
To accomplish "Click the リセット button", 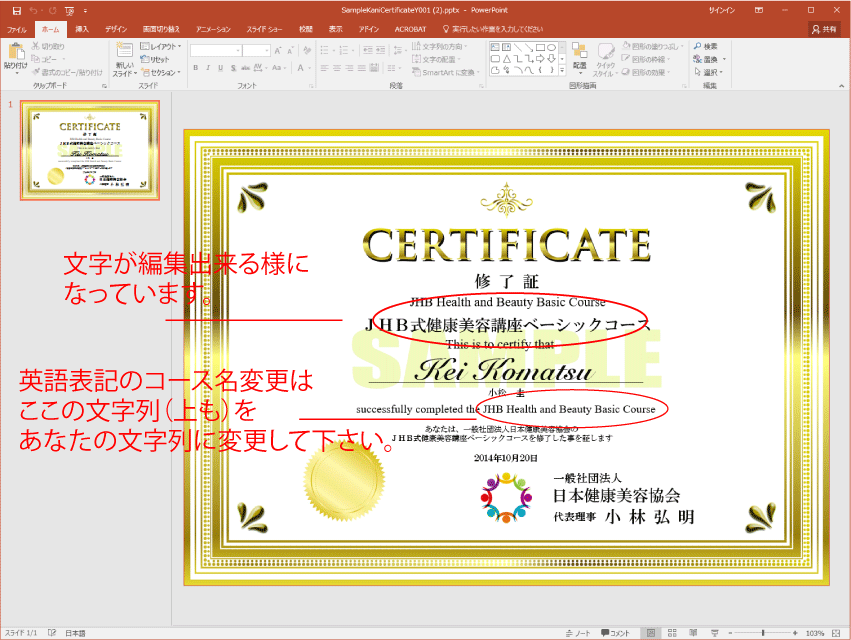I will [x=155, y=59].
